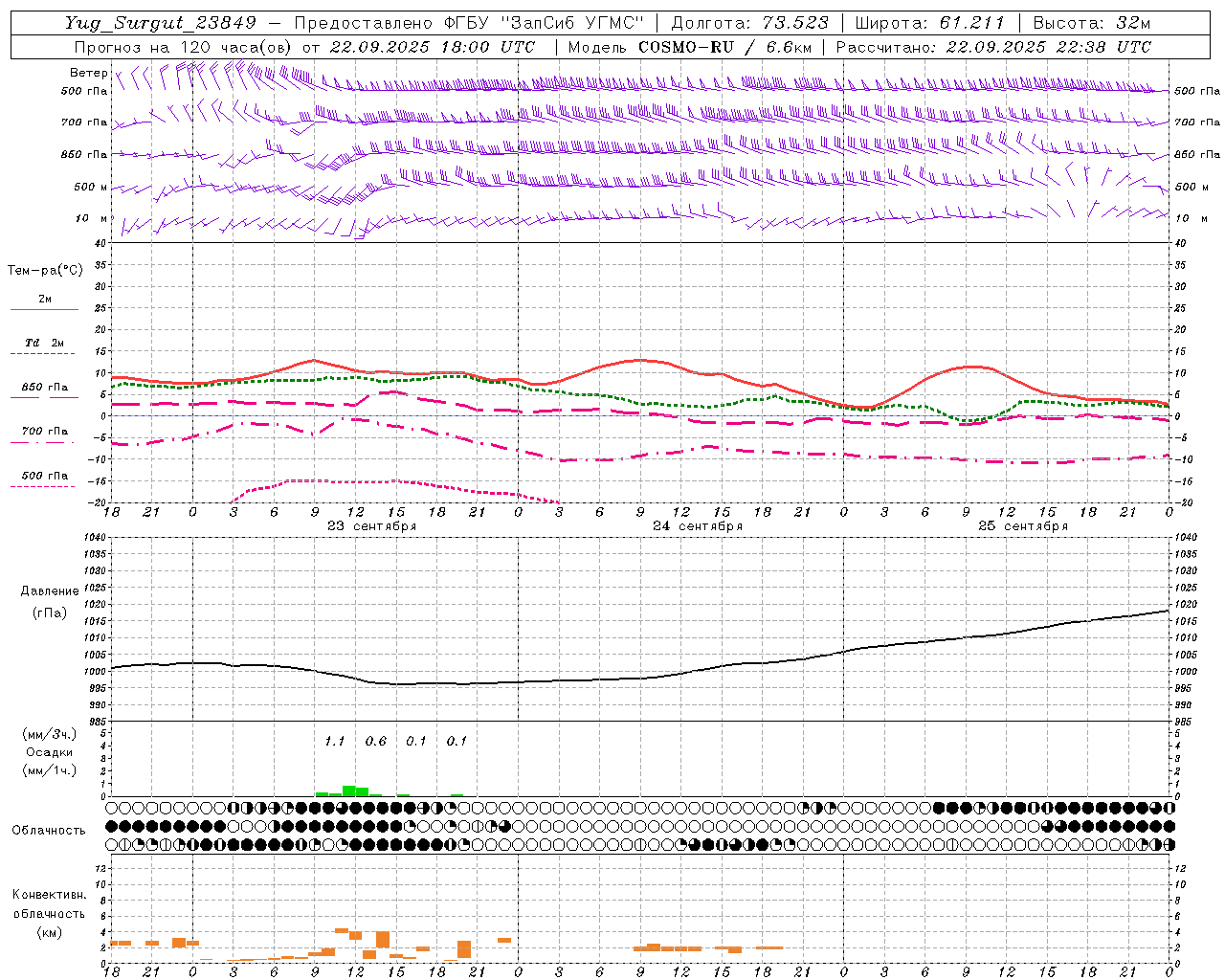
Task: Click the 23 сентября date label
Action: (x=372, y=526)
